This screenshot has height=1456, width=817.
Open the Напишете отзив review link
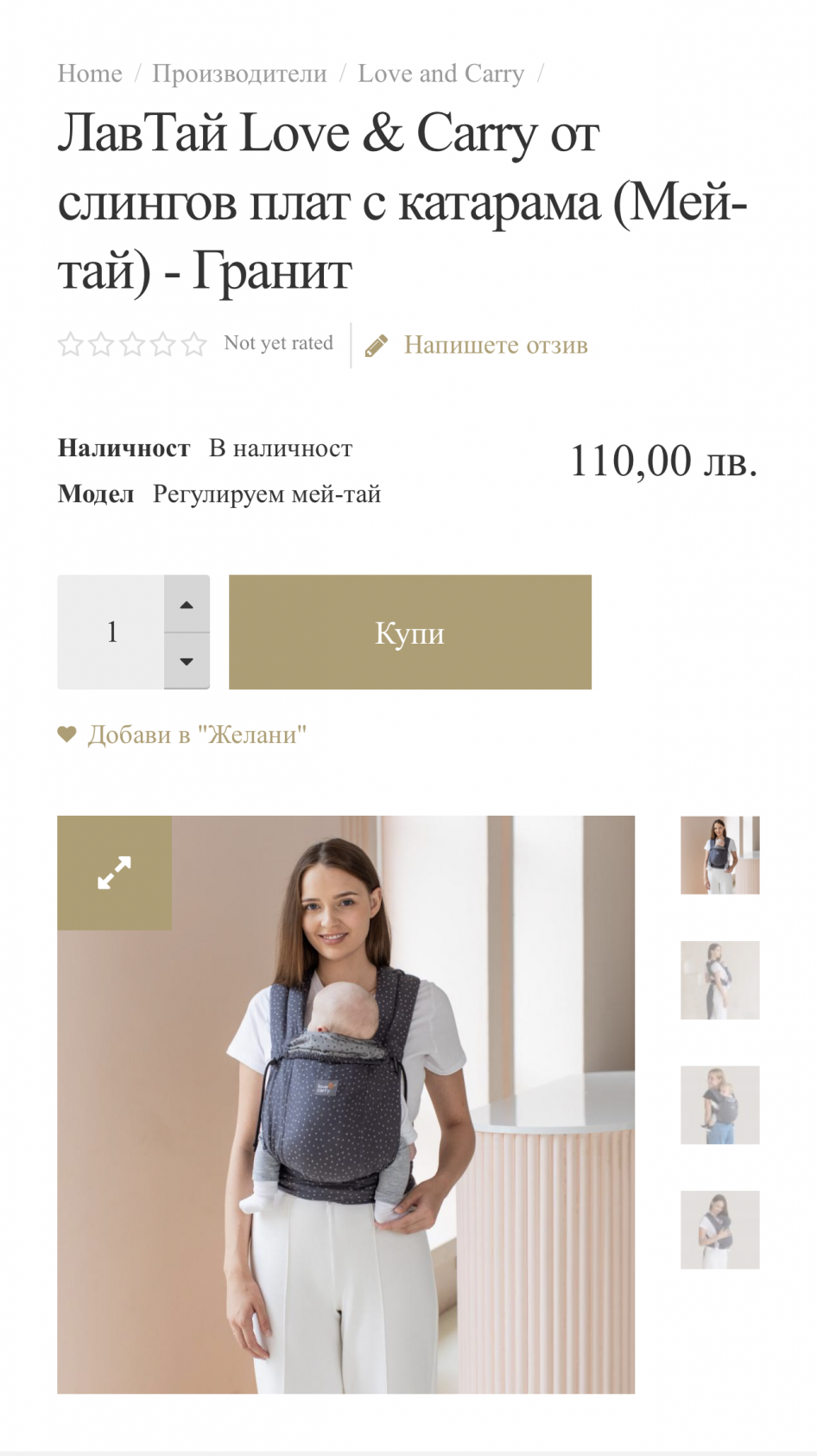[x=496, y=345]
